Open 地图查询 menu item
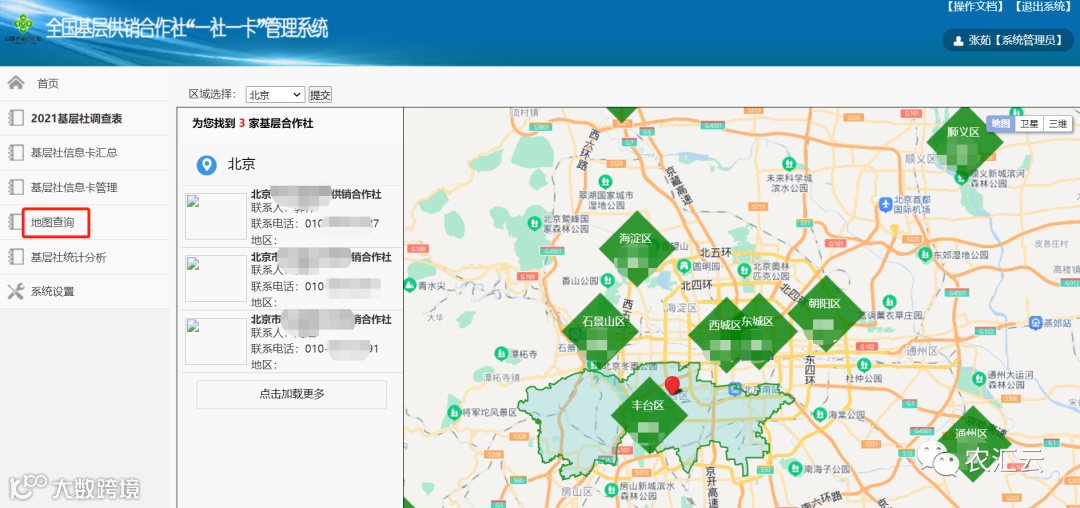Image resolution: width=1080 pixels, height=508 pixels. pyautogui.click(x=84, y=222)
